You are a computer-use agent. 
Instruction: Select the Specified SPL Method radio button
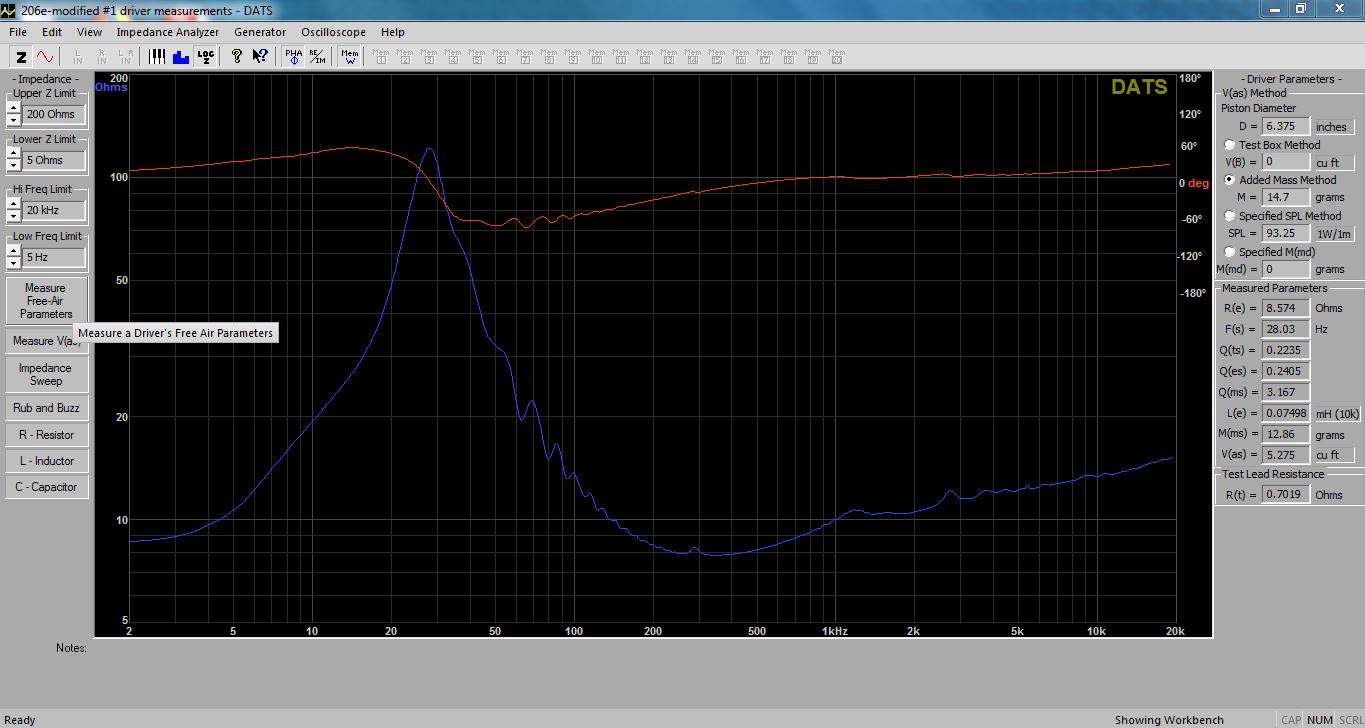[x=1230, y=216]
